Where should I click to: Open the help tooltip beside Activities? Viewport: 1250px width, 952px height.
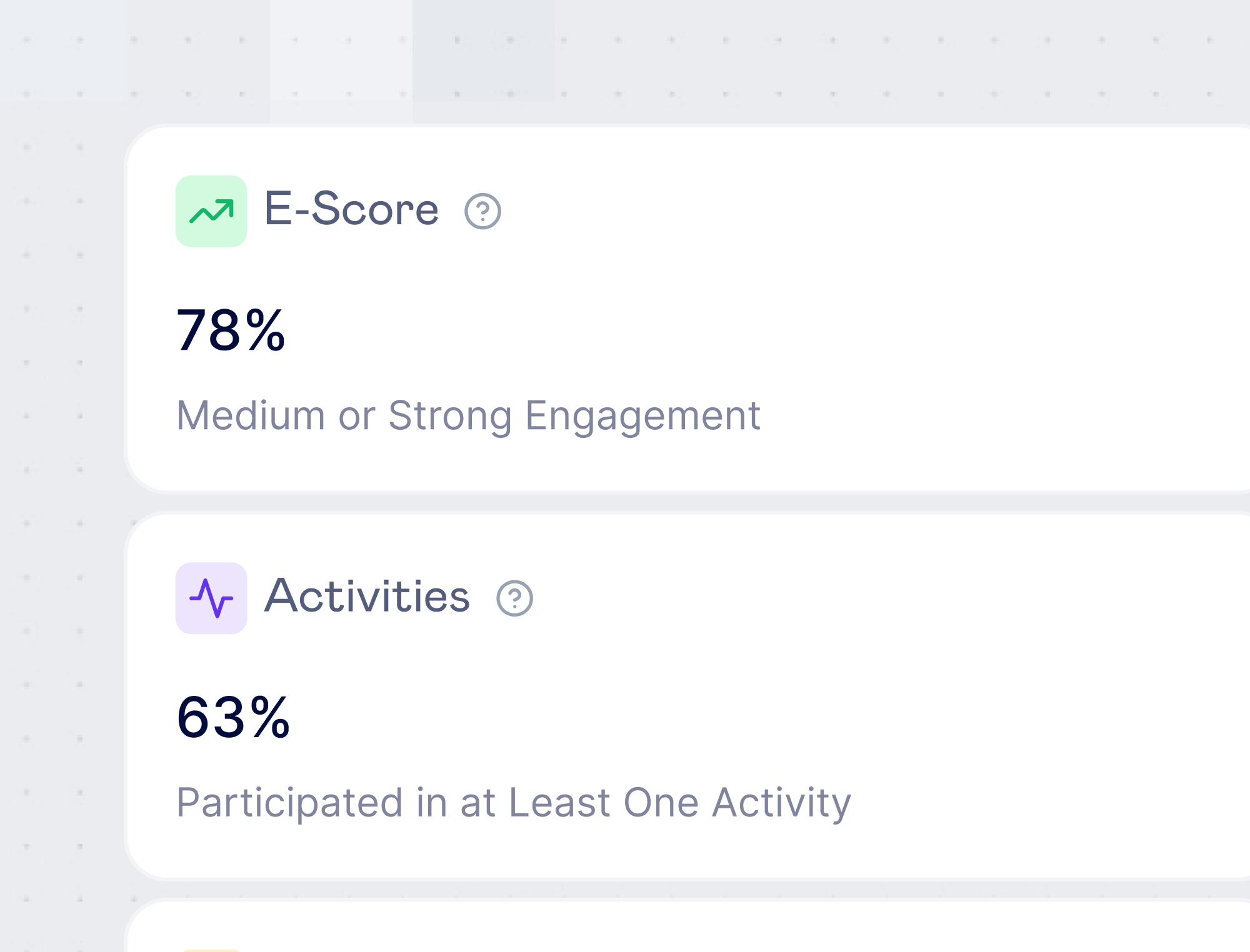[514, 598]
